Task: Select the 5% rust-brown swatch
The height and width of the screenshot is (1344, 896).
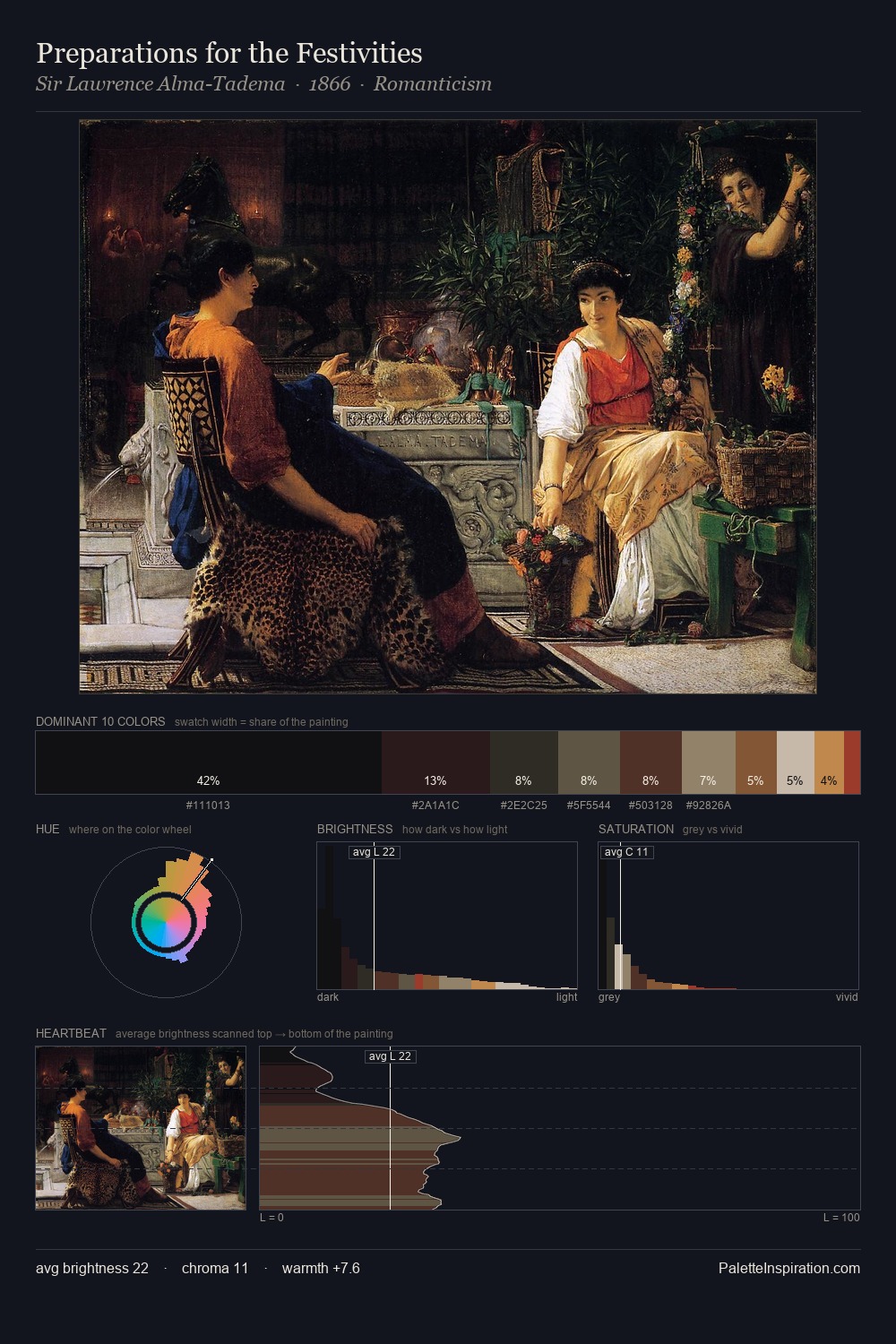Action: click(x=756, y=762)
